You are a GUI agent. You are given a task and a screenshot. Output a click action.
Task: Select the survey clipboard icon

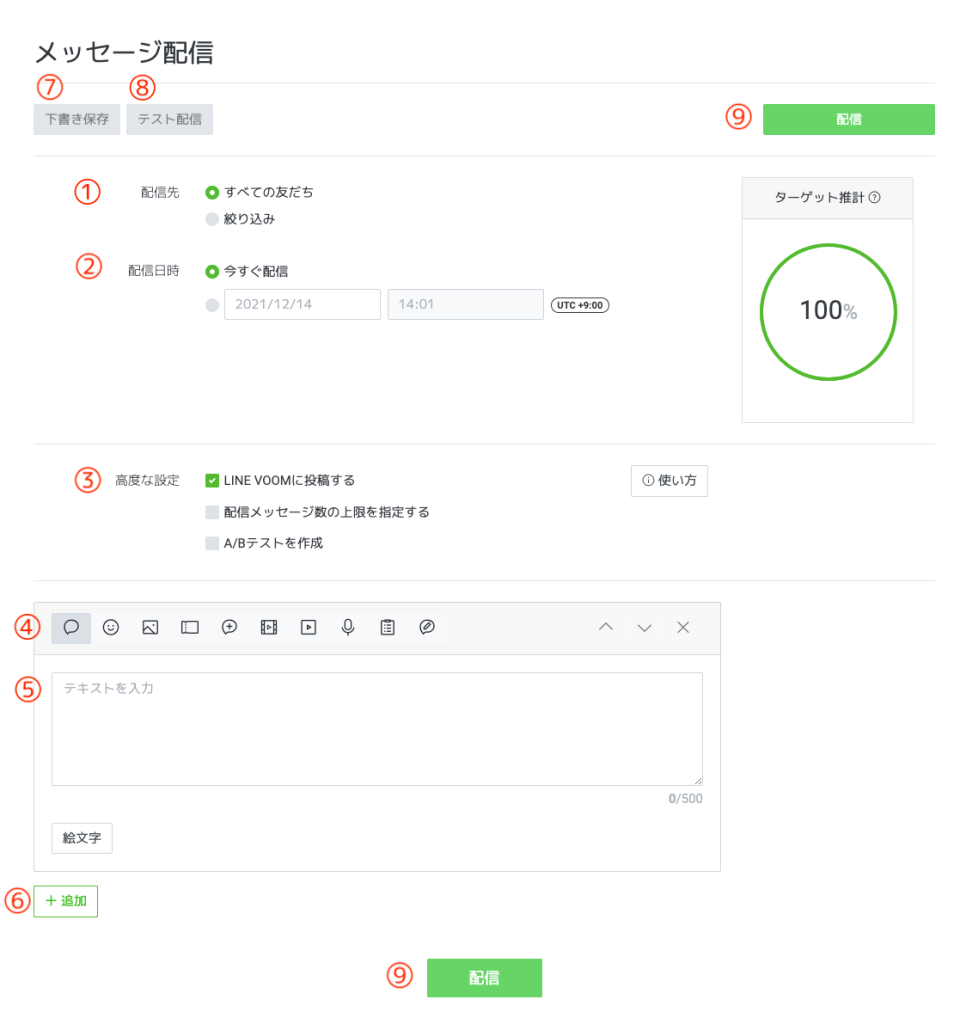point(388,628)
